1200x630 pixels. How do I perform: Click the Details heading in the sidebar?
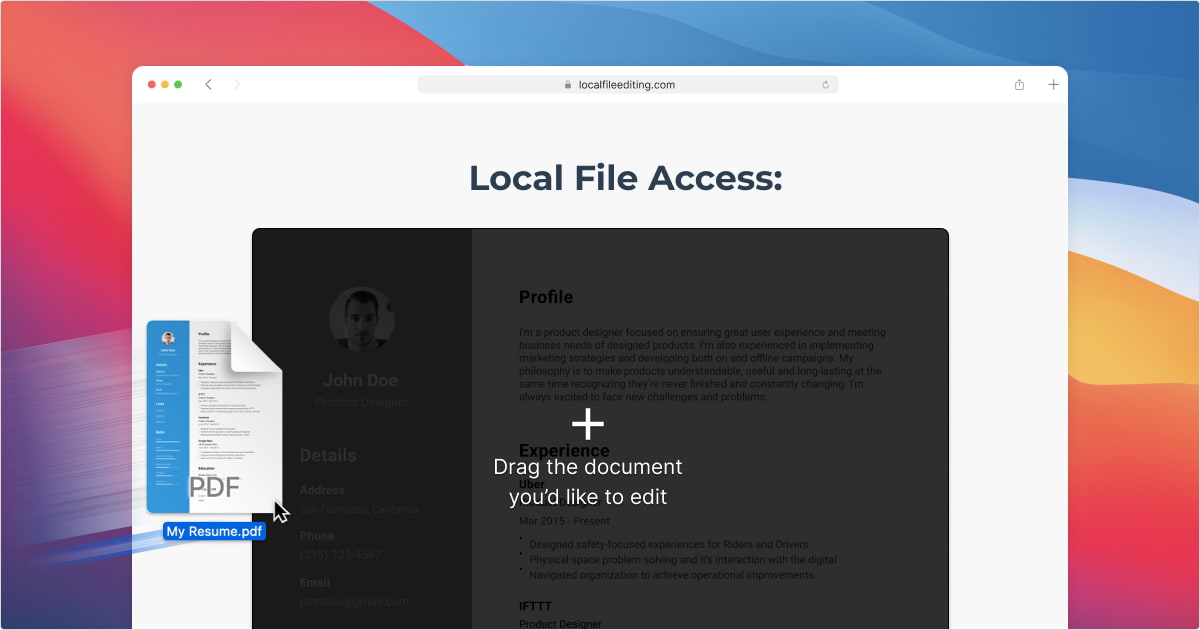coord(327,455)
